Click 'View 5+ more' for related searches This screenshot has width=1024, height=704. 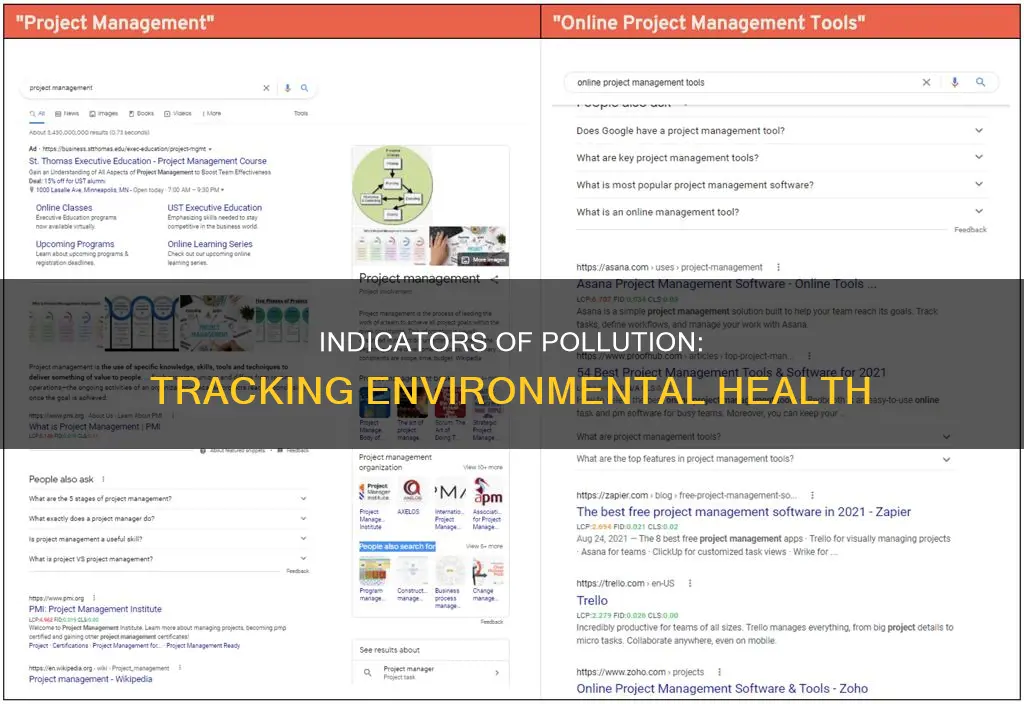click(x=484, y=546)
